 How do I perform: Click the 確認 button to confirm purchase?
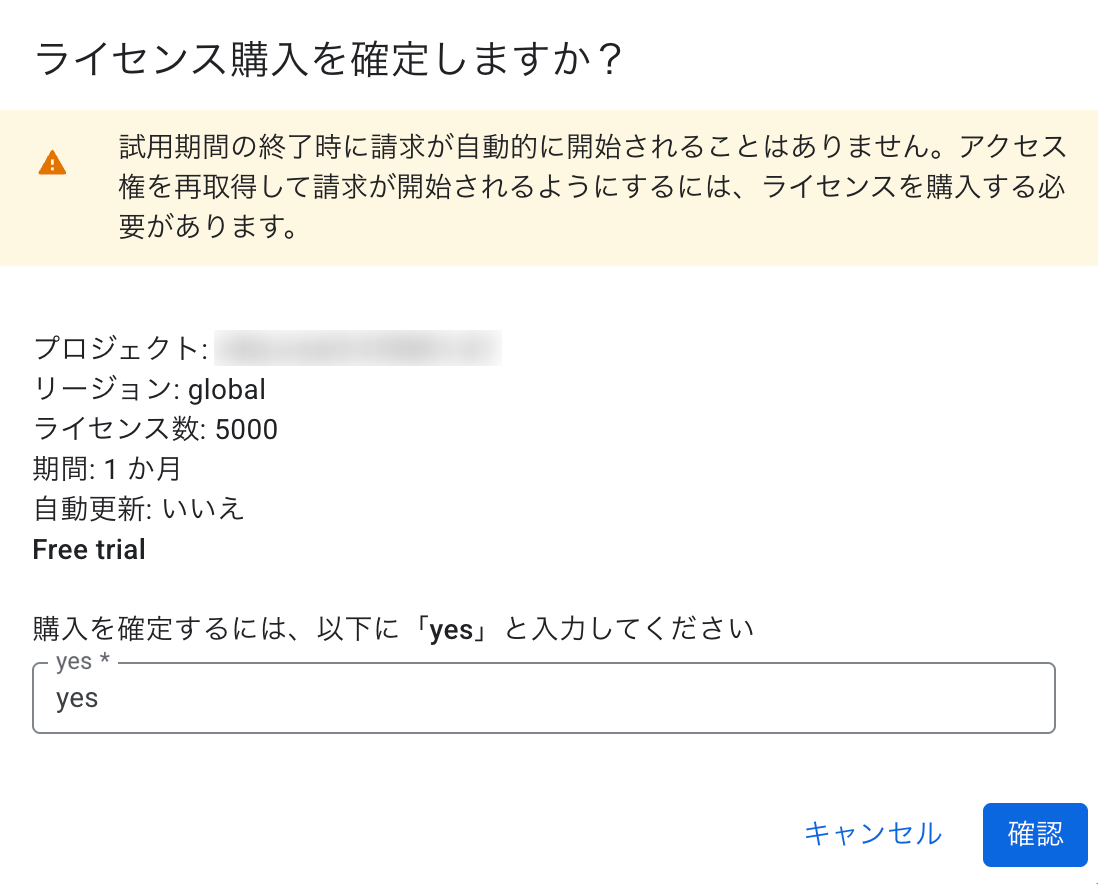click(1035, 834)
